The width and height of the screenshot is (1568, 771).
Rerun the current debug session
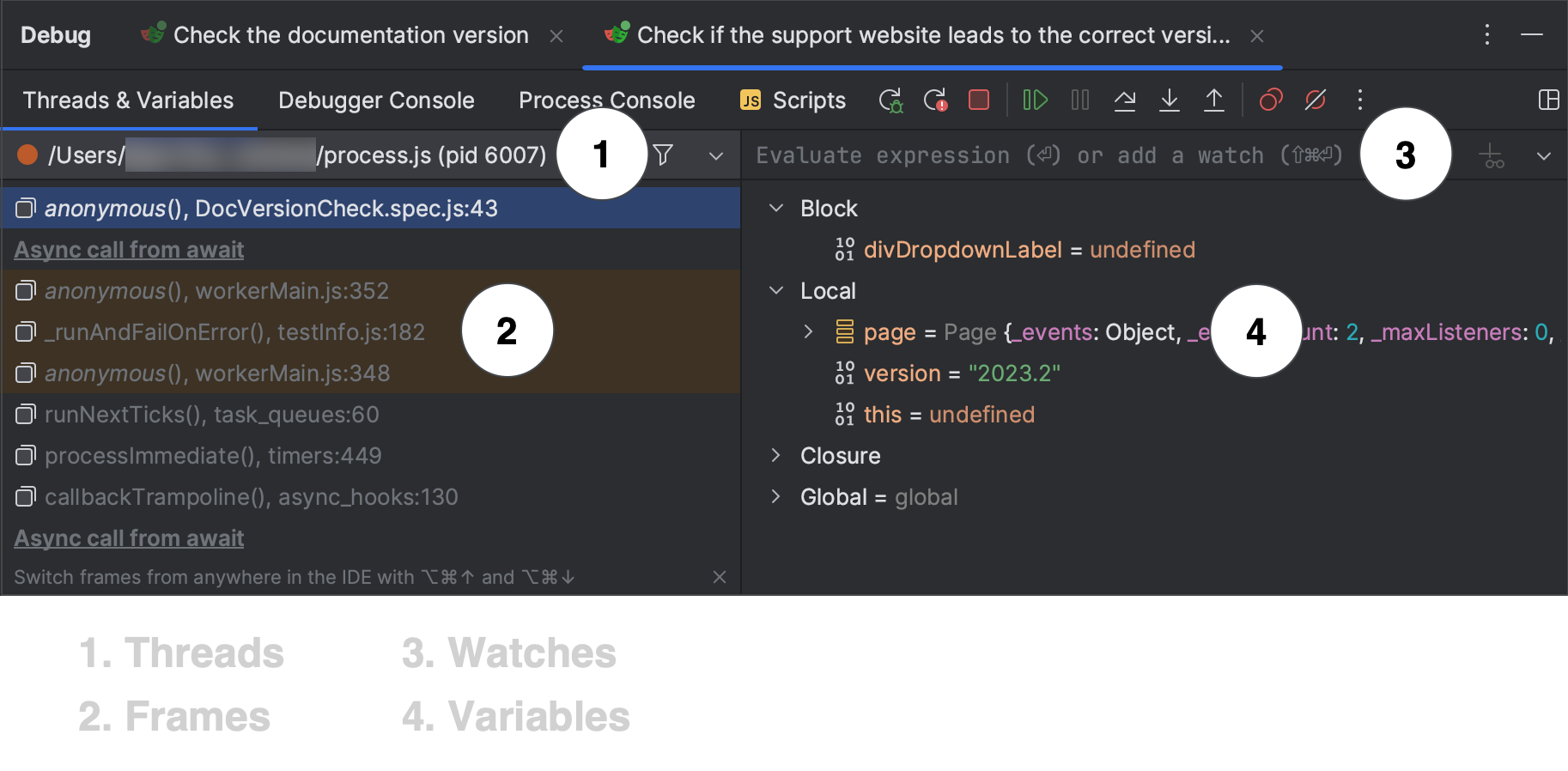[x=891, y=100]
